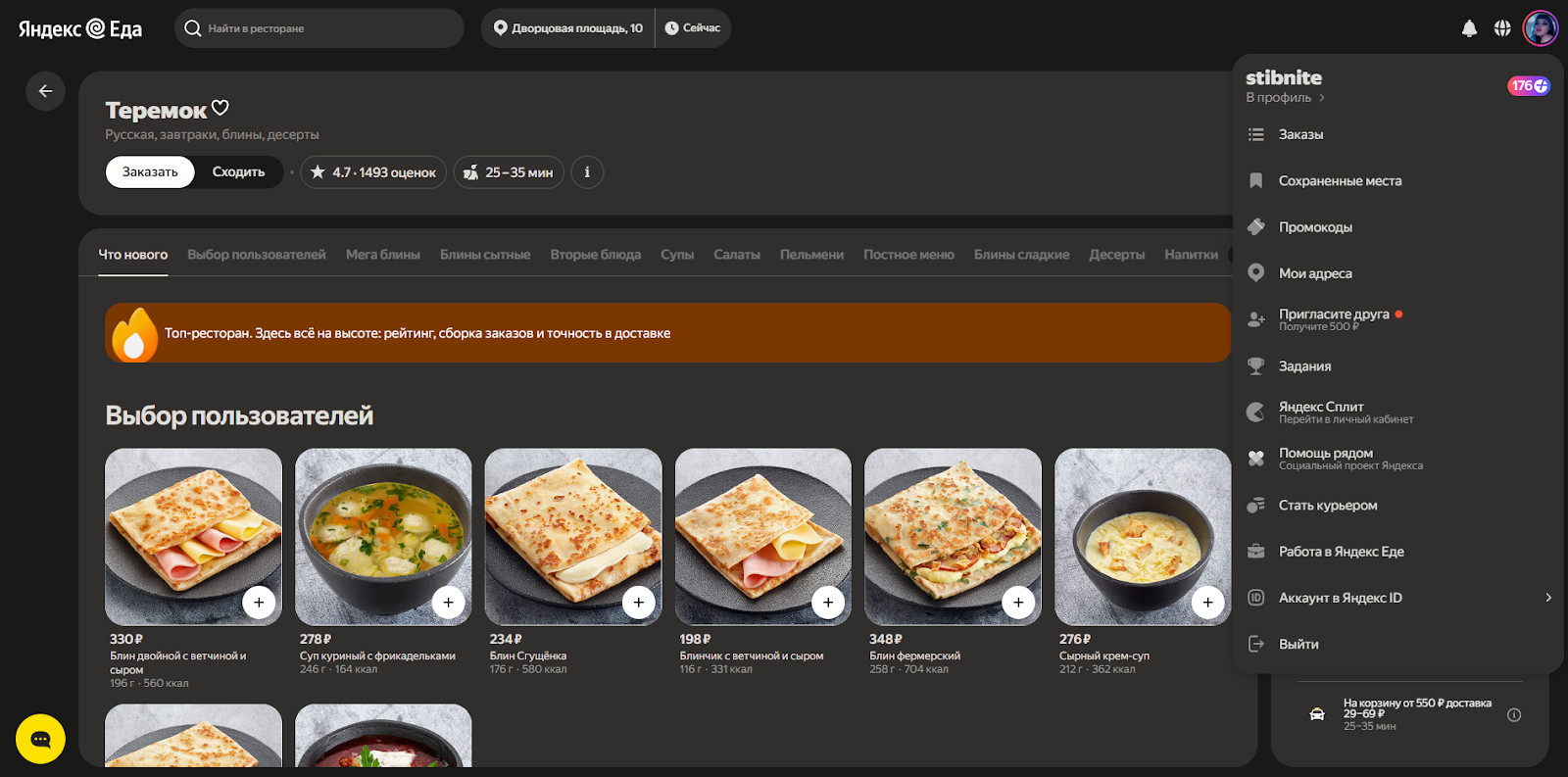The width and height of the screenshot is (1568, 777).
Task: Change delivery address Дворцовая площадь, 10
Action: tap(567, 28)
